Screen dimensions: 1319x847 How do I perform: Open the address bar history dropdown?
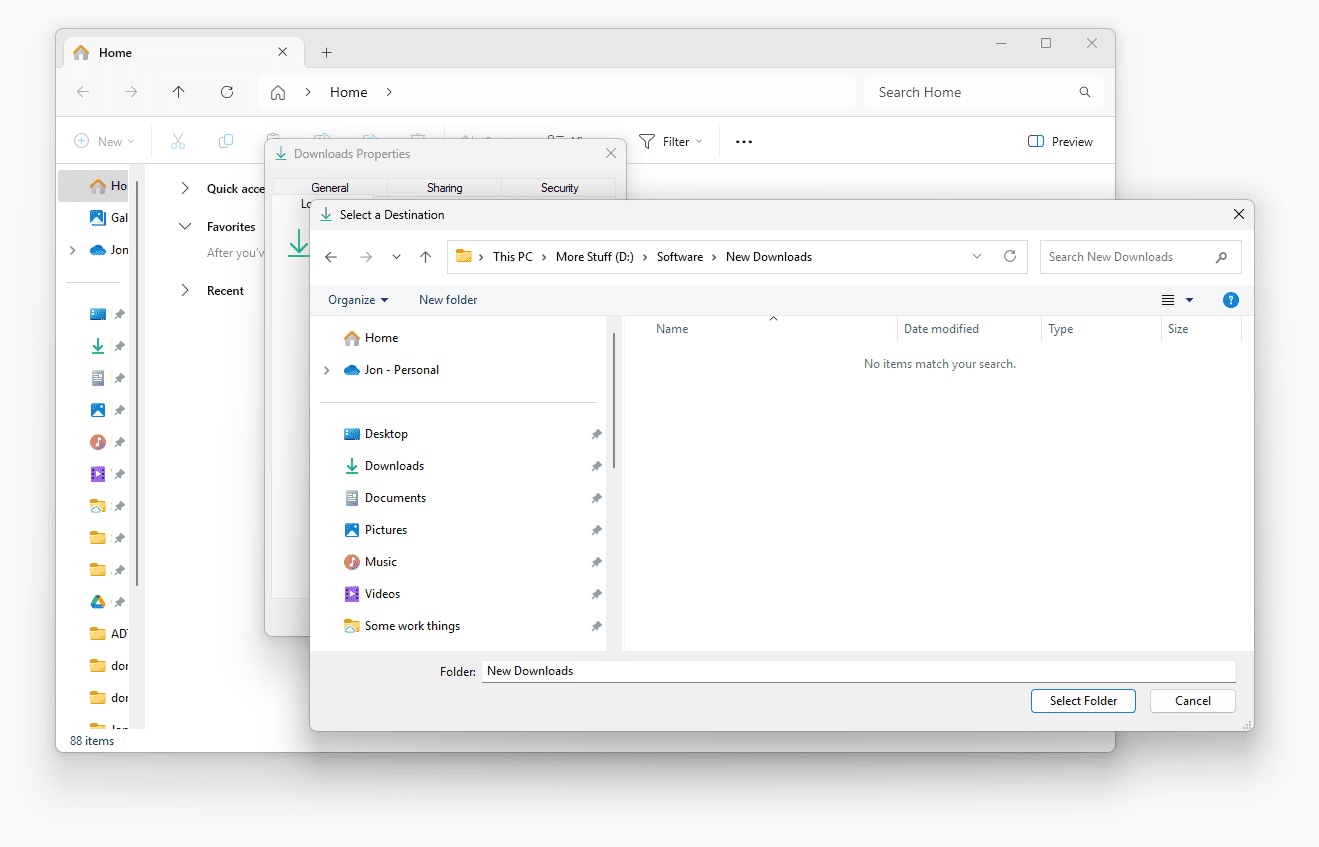click(977, 257)
